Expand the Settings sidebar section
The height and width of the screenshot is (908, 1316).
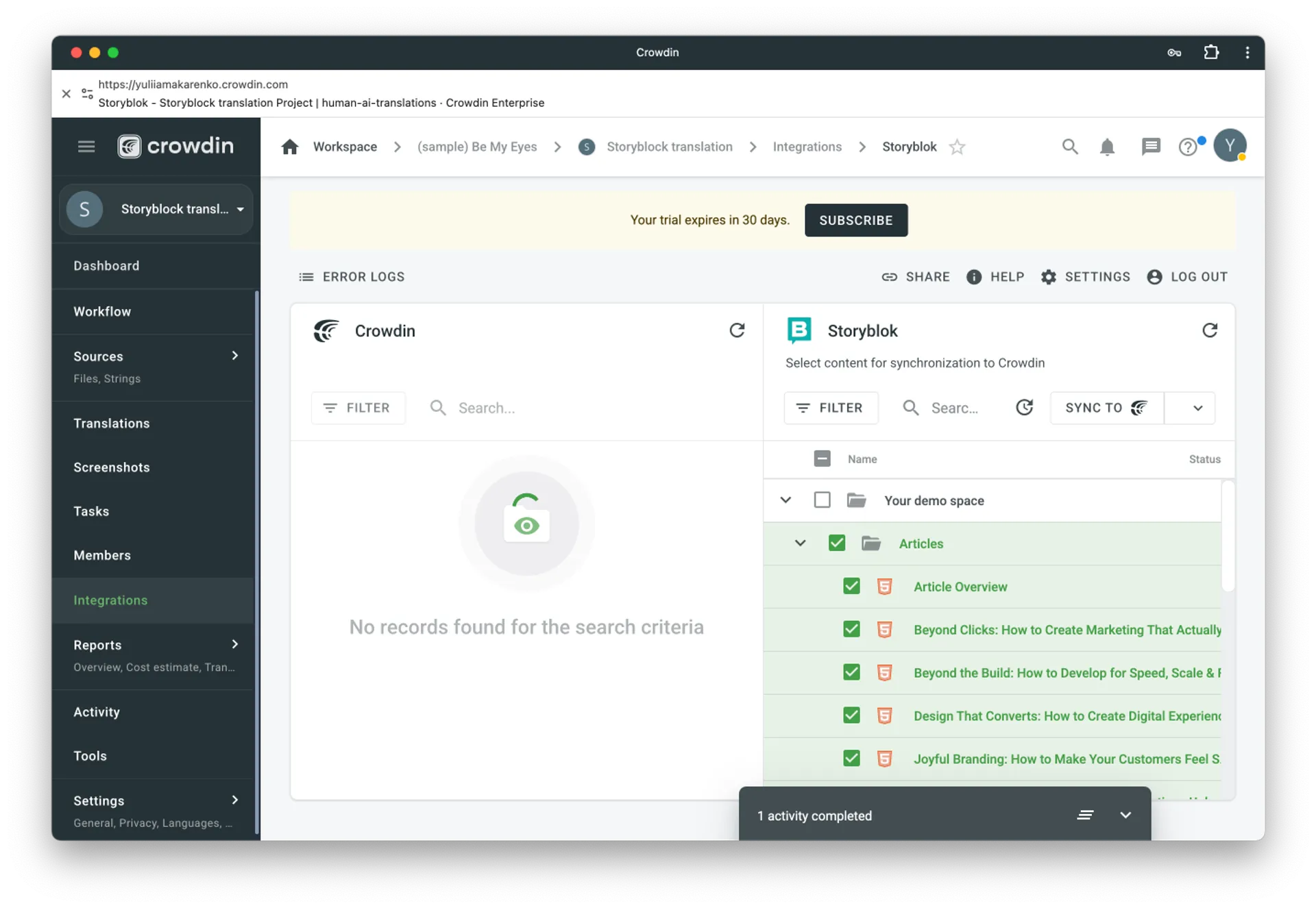234,800
